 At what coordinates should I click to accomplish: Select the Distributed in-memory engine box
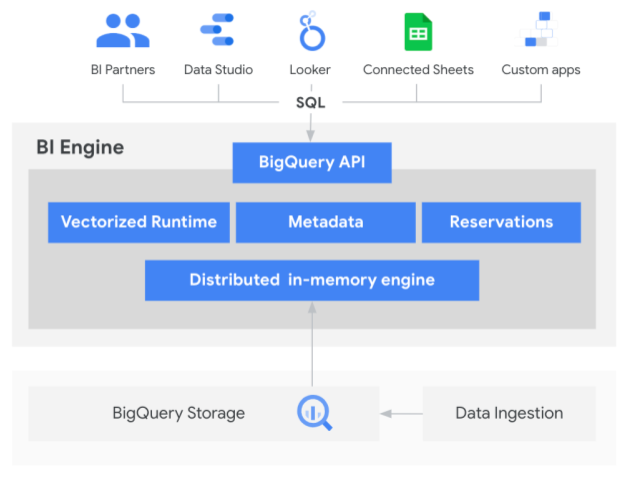tap(312, 280)
